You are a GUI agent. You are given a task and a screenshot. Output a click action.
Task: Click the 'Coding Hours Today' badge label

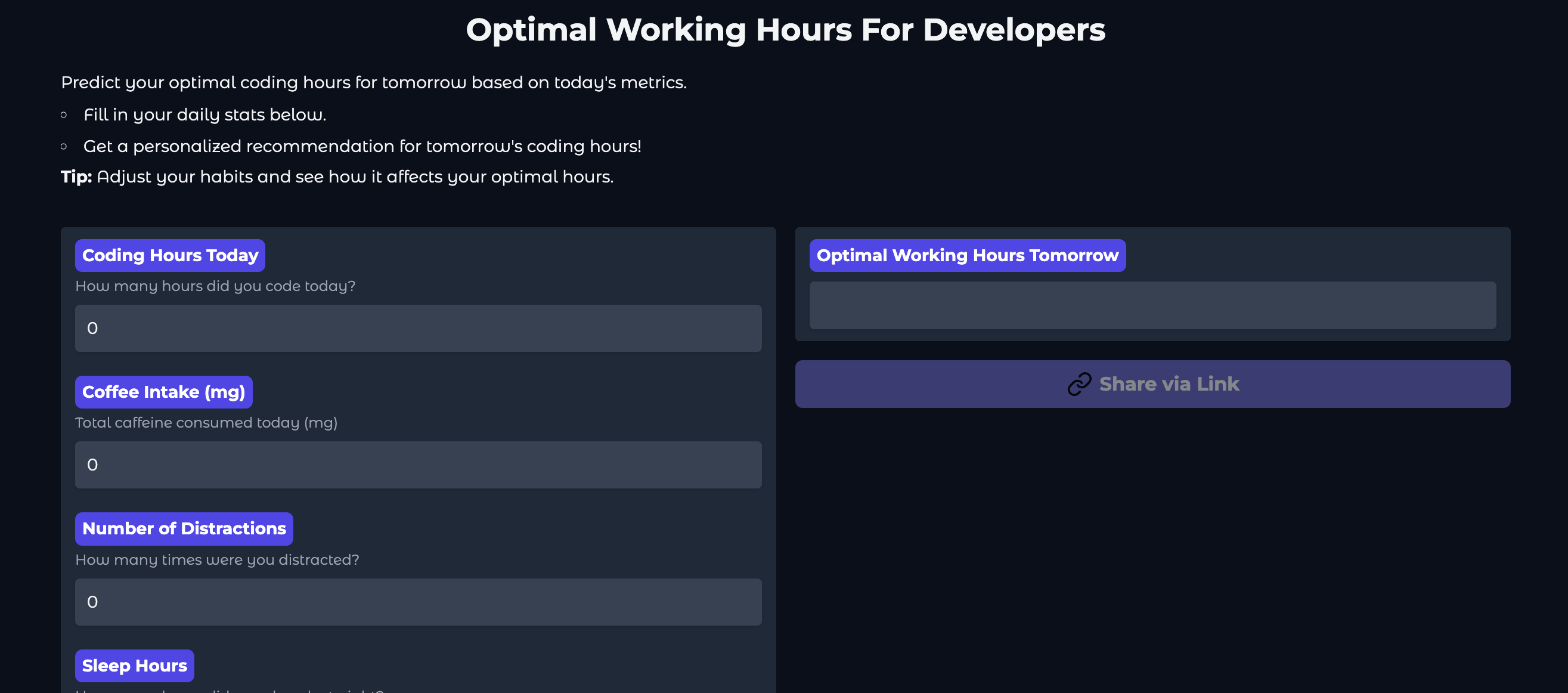(x=170, y=255)
